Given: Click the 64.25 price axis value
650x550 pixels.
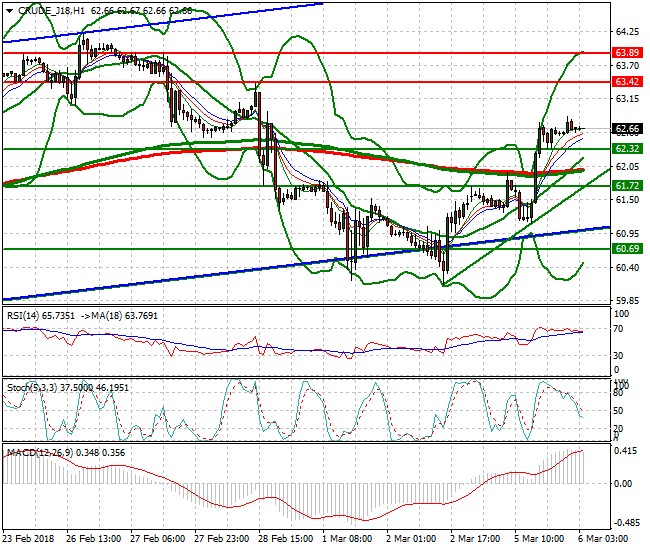Looking at the screenshot, I should tap(627, 31).
